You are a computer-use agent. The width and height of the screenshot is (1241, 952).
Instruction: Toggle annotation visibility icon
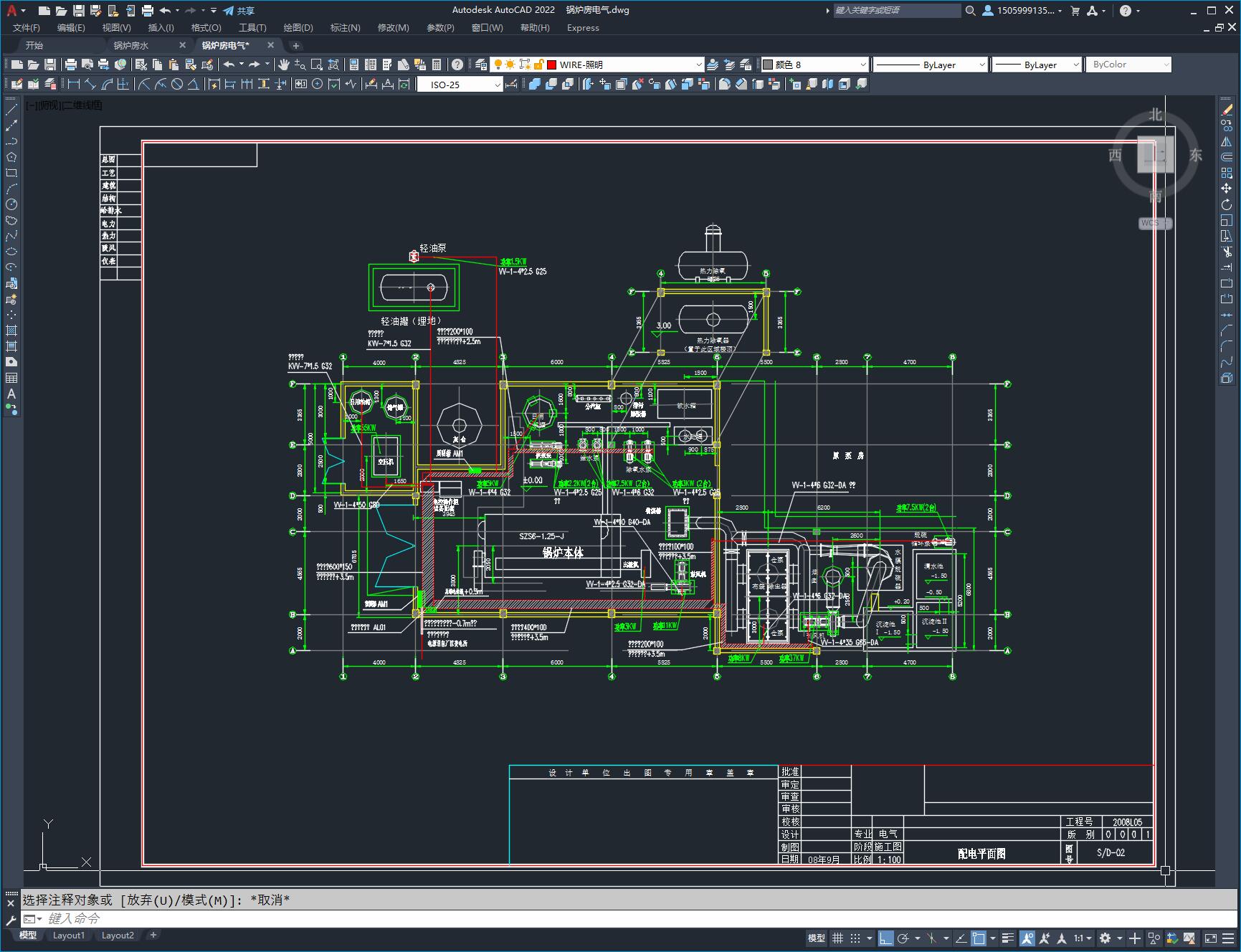(x=1027, y=938)
